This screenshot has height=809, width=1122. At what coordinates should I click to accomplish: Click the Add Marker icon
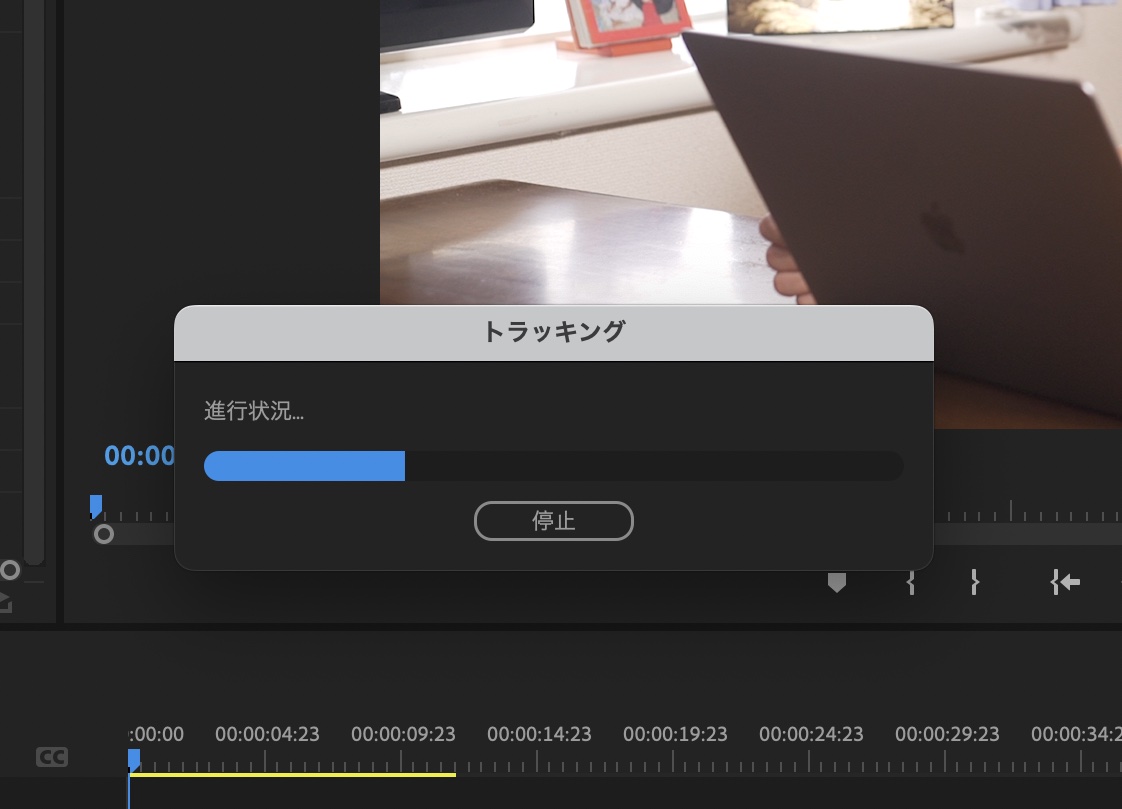point(836,582)
